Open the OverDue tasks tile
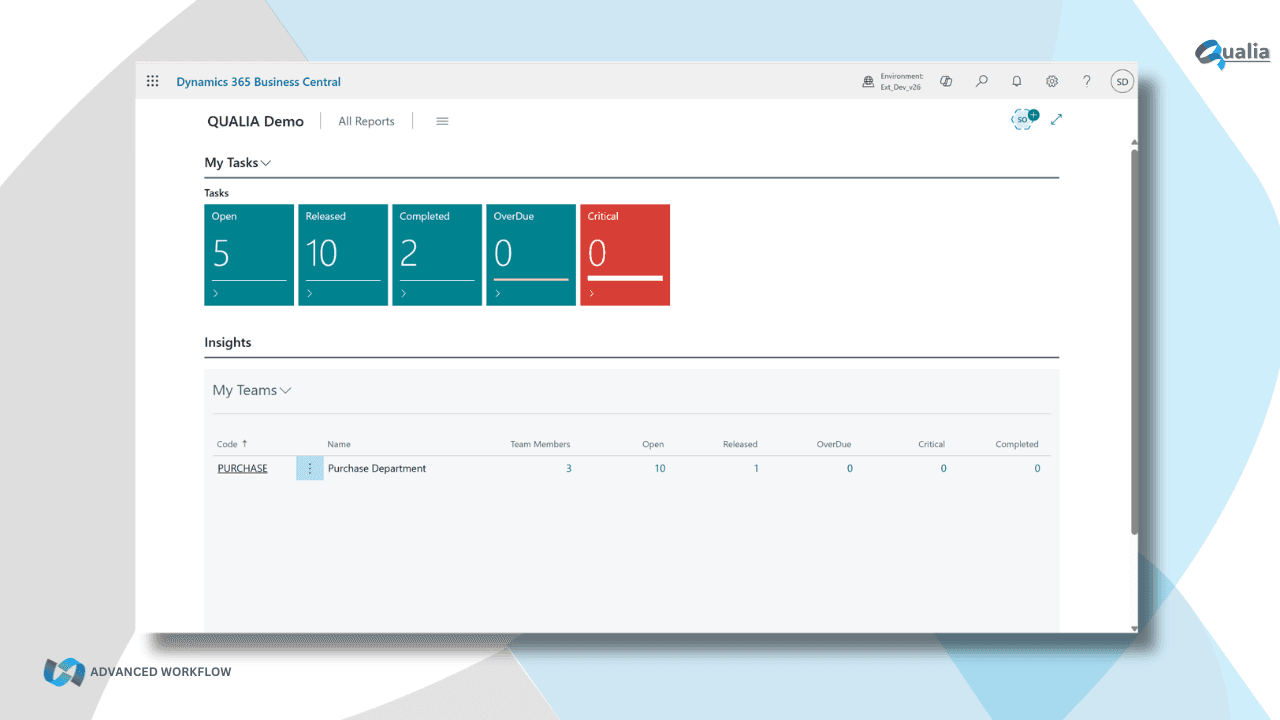This screenshot has width=1280, height=720. (x=531, y=255)
